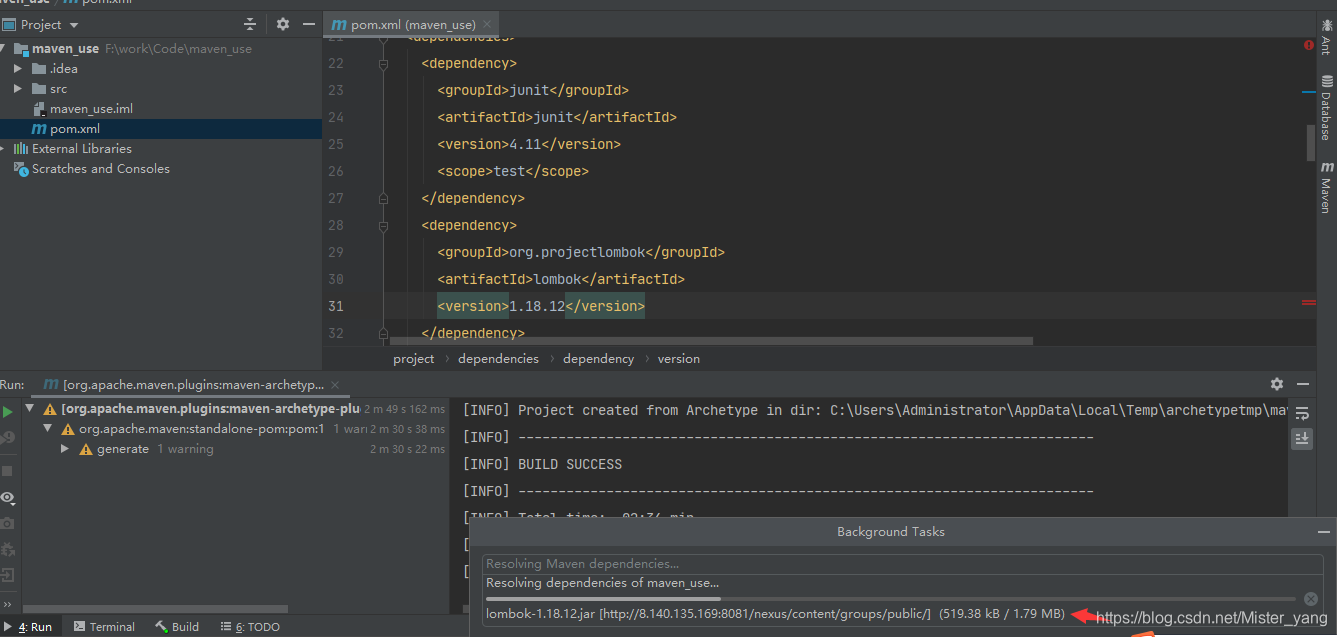Fold the junit dependency block at line 22
Viewport: 1337px width, 637px height.
(383, 63)
